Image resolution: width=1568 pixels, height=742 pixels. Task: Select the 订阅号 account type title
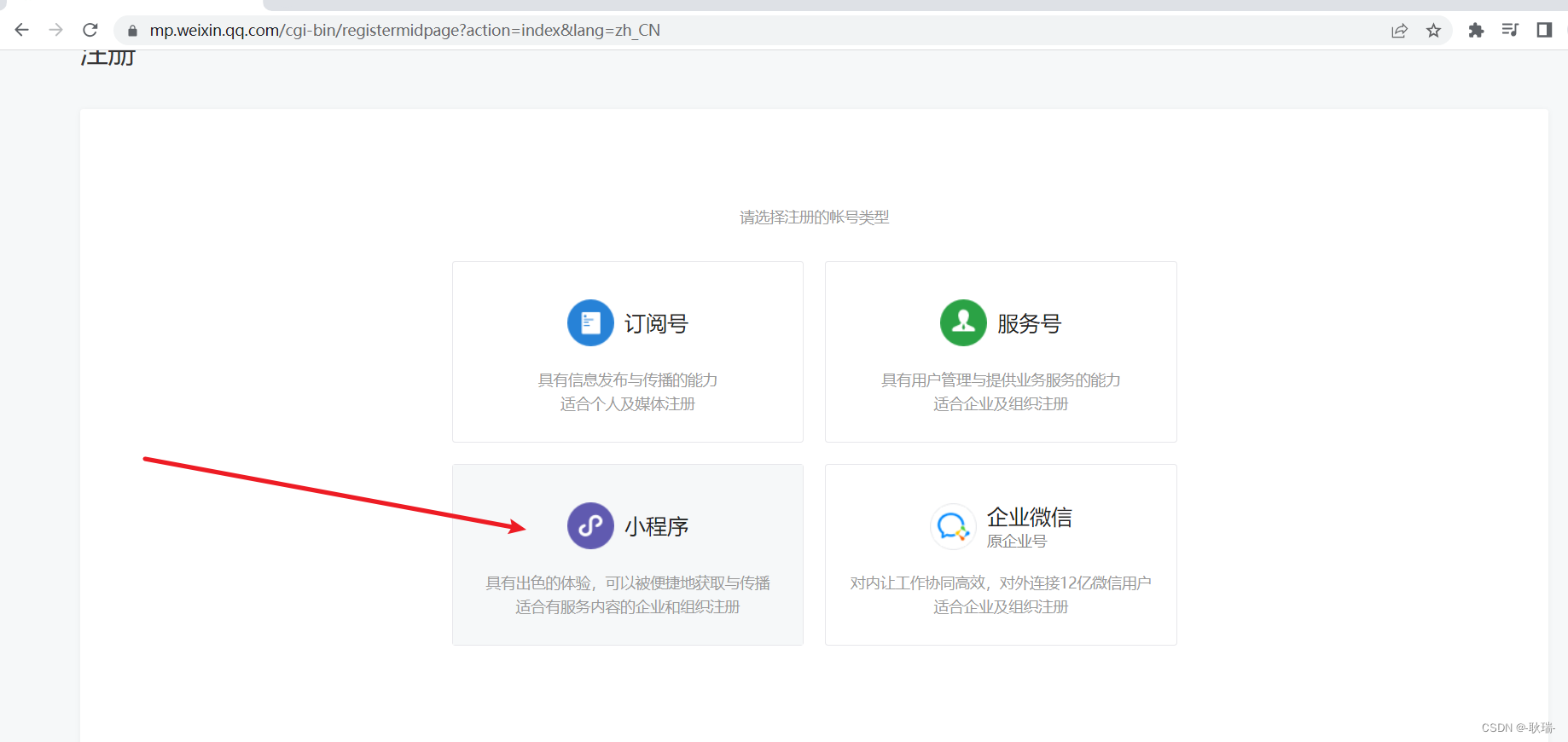(656, 324)
